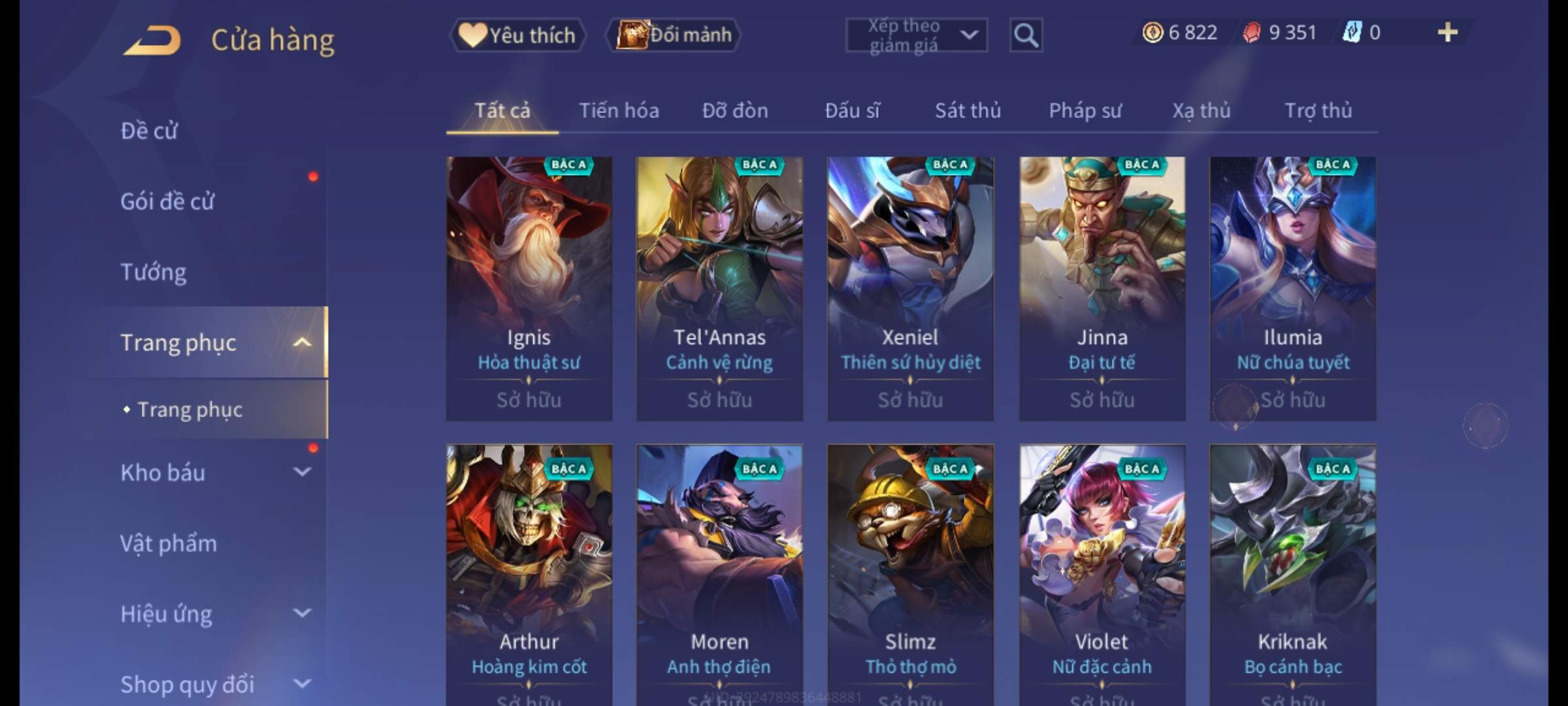The height and width of the screenshot is (706, 1568).
Task: Click the gold coin balance icon
Action: (1152, 32)
